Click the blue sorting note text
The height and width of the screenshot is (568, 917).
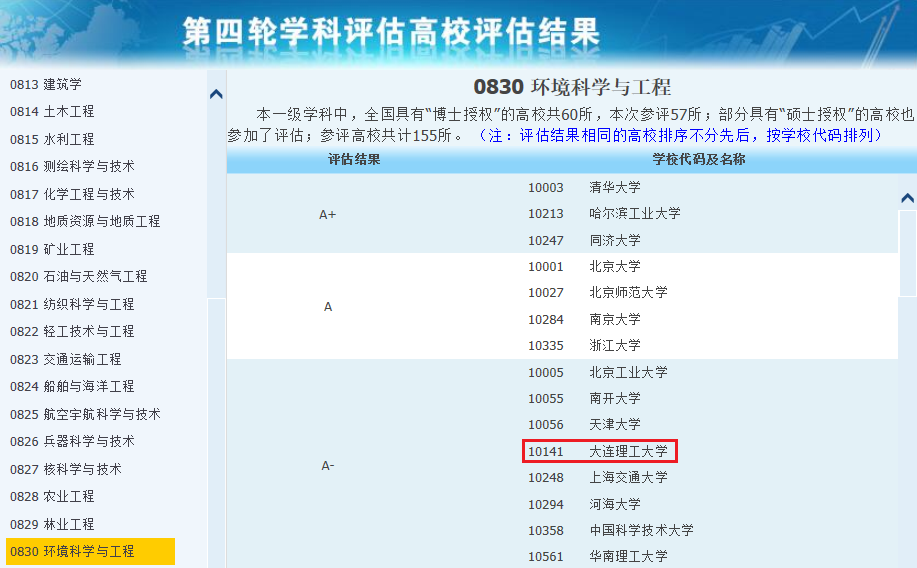pyautogui.click(x=680, y=136)
